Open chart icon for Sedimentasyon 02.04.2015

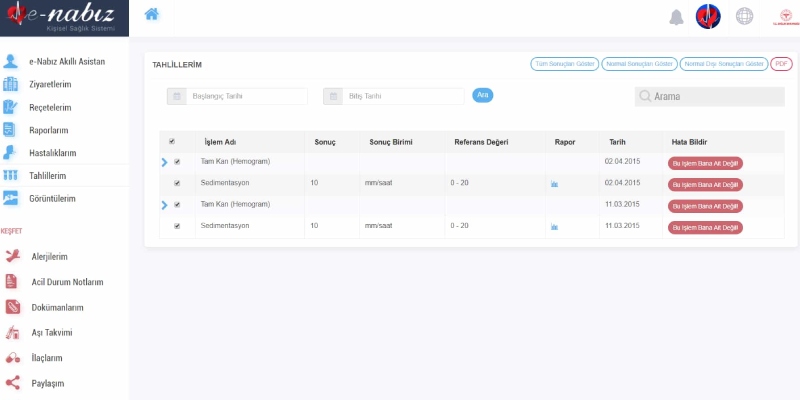pos(555,184)
